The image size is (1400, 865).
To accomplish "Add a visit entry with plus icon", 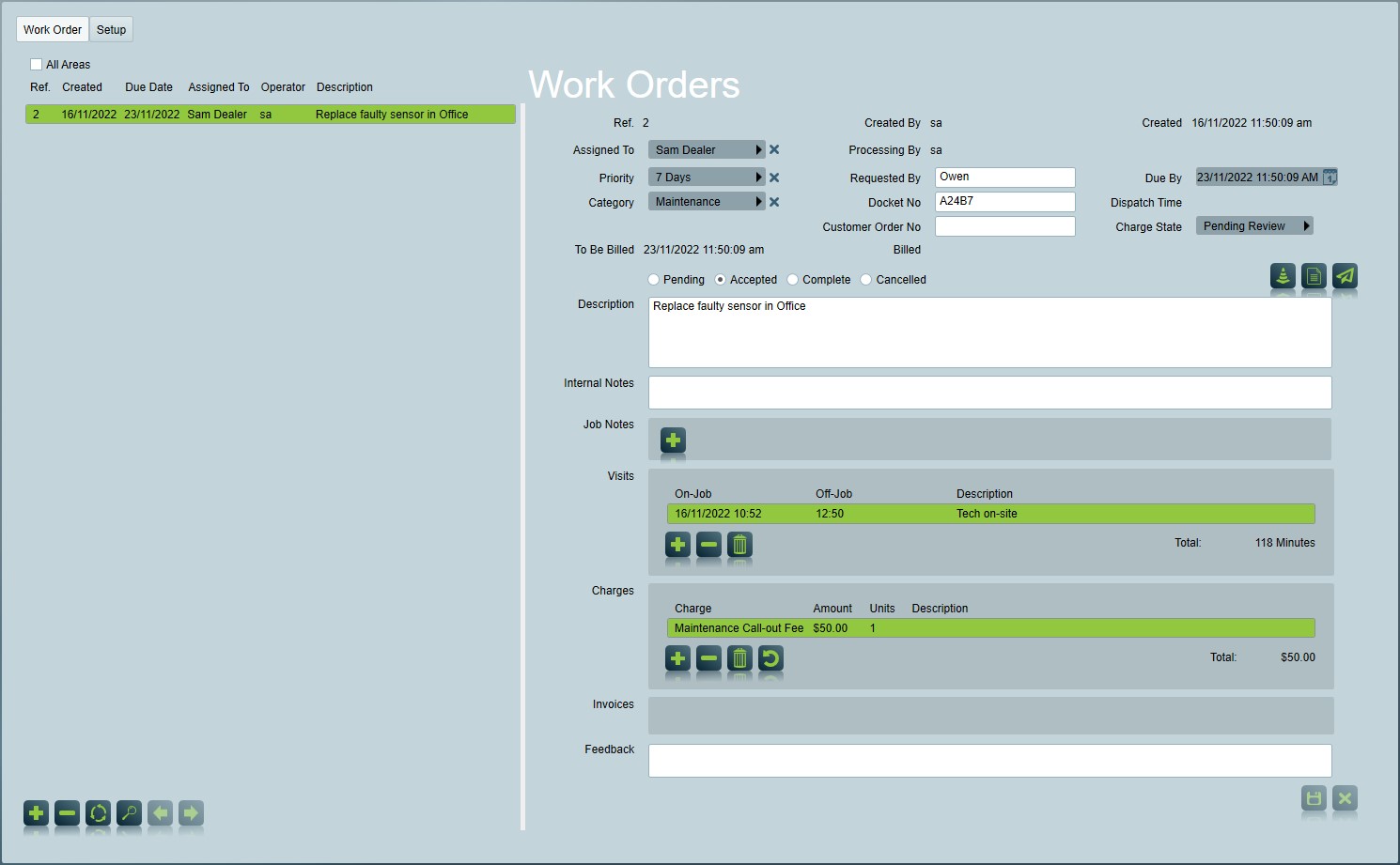I will click(677, 545).
